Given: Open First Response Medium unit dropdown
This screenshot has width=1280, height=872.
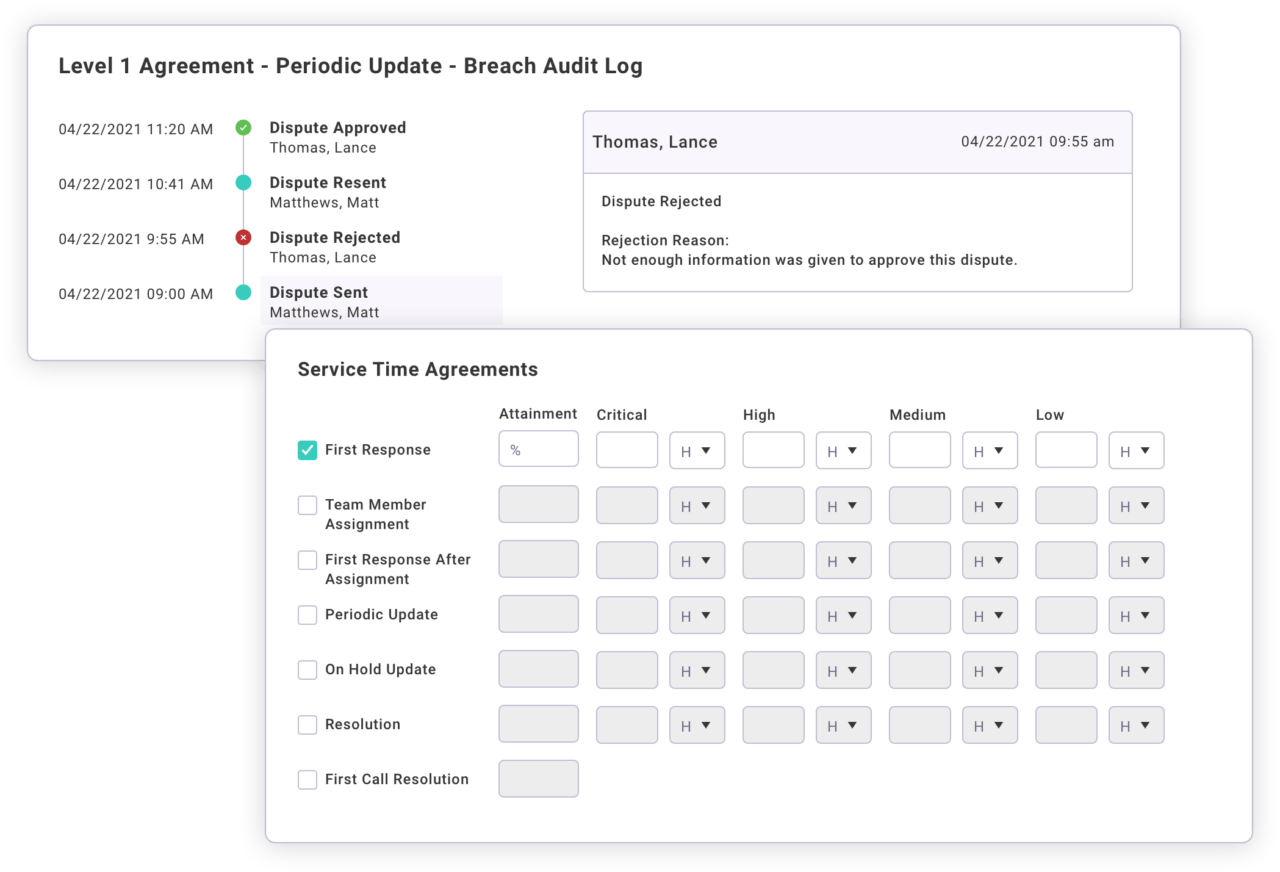Looking at the screenshot, I should [x=989, y=450].
